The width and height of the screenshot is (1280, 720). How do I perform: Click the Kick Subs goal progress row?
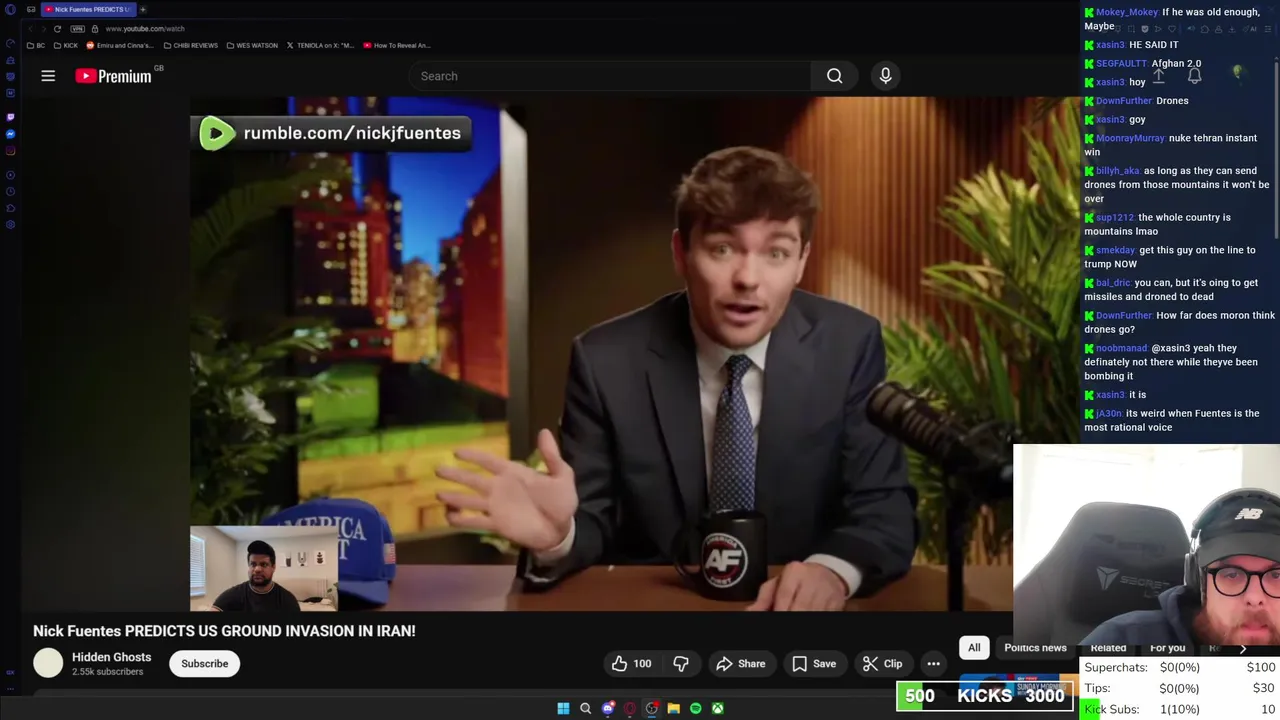(x=1180, y=709)
